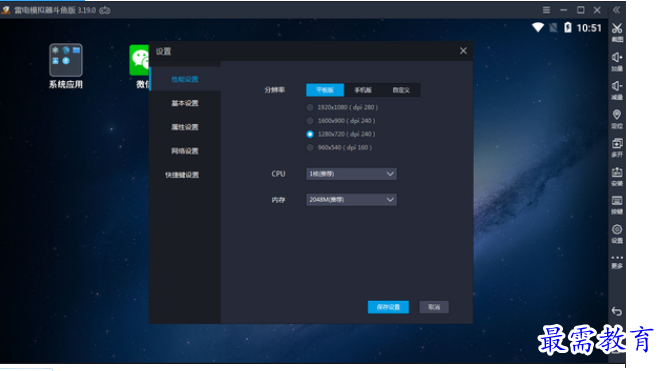The width and height of the screenshot is (662, 371).
Task: Click the 保存设置 save settings button
Action: coord(388,307)
